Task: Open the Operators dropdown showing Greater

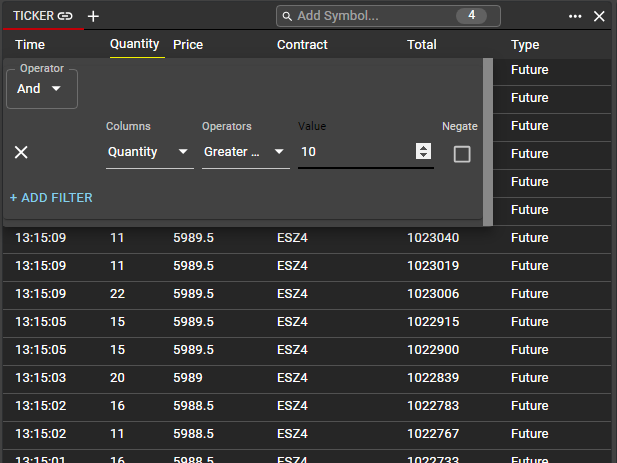Action: click(x=245, y=152)
